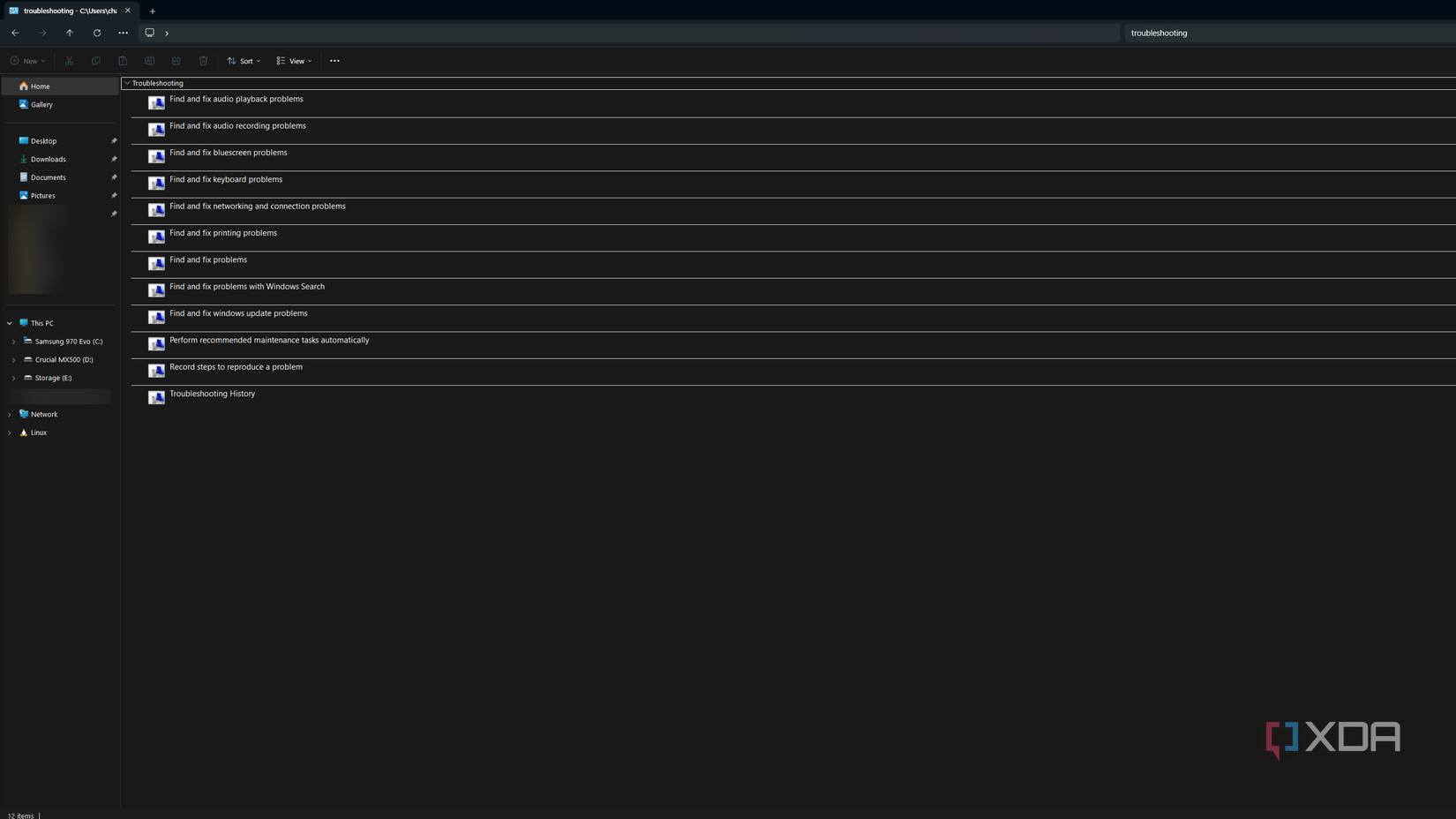Click the forward navigation arrow
The width and height of the screenshot is (1456, 819).
tap(42, 33)
